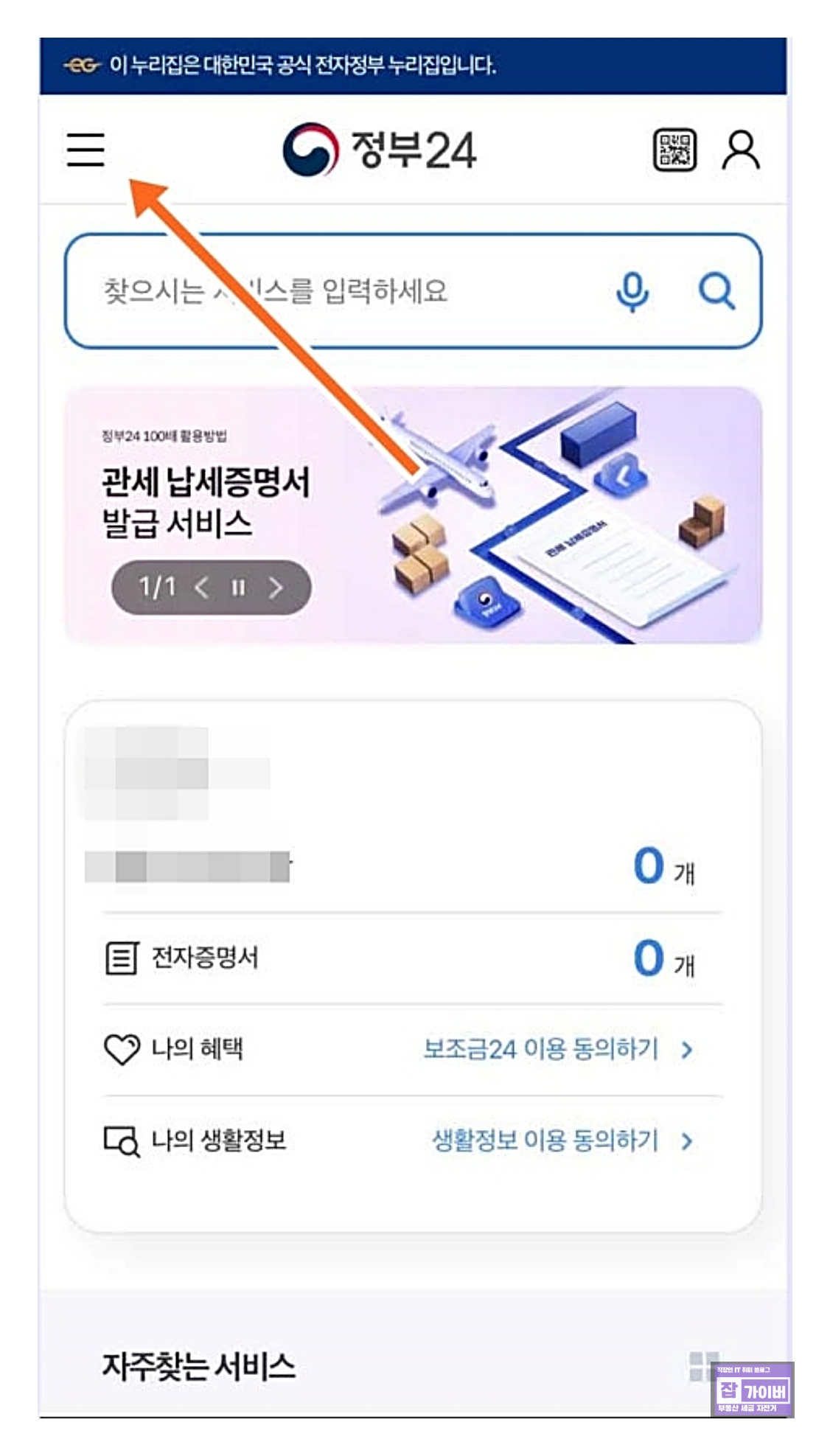Image resolution: width=830 pixels, height=1456 pixels.
Task: Open the user profile icon
Action: tap(740, 150)
